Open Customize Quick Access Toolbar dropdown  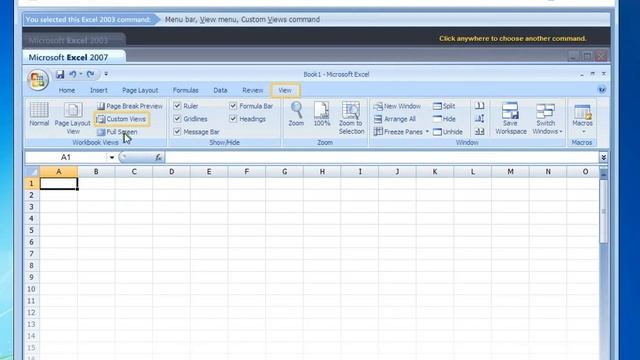click(106, 74)
